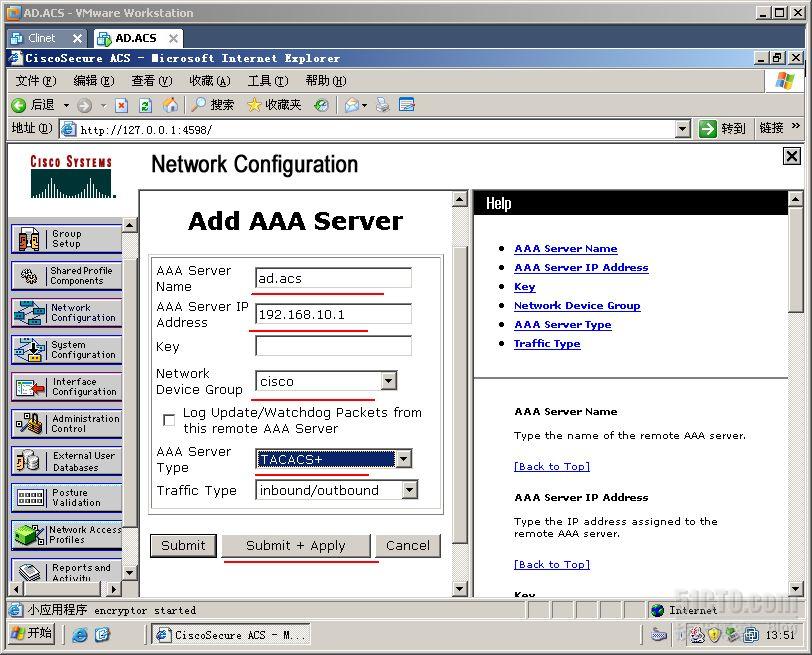The image size is (812, 655).
Task: Close the AD.ACS VM tab
Action: pos(173,38)
